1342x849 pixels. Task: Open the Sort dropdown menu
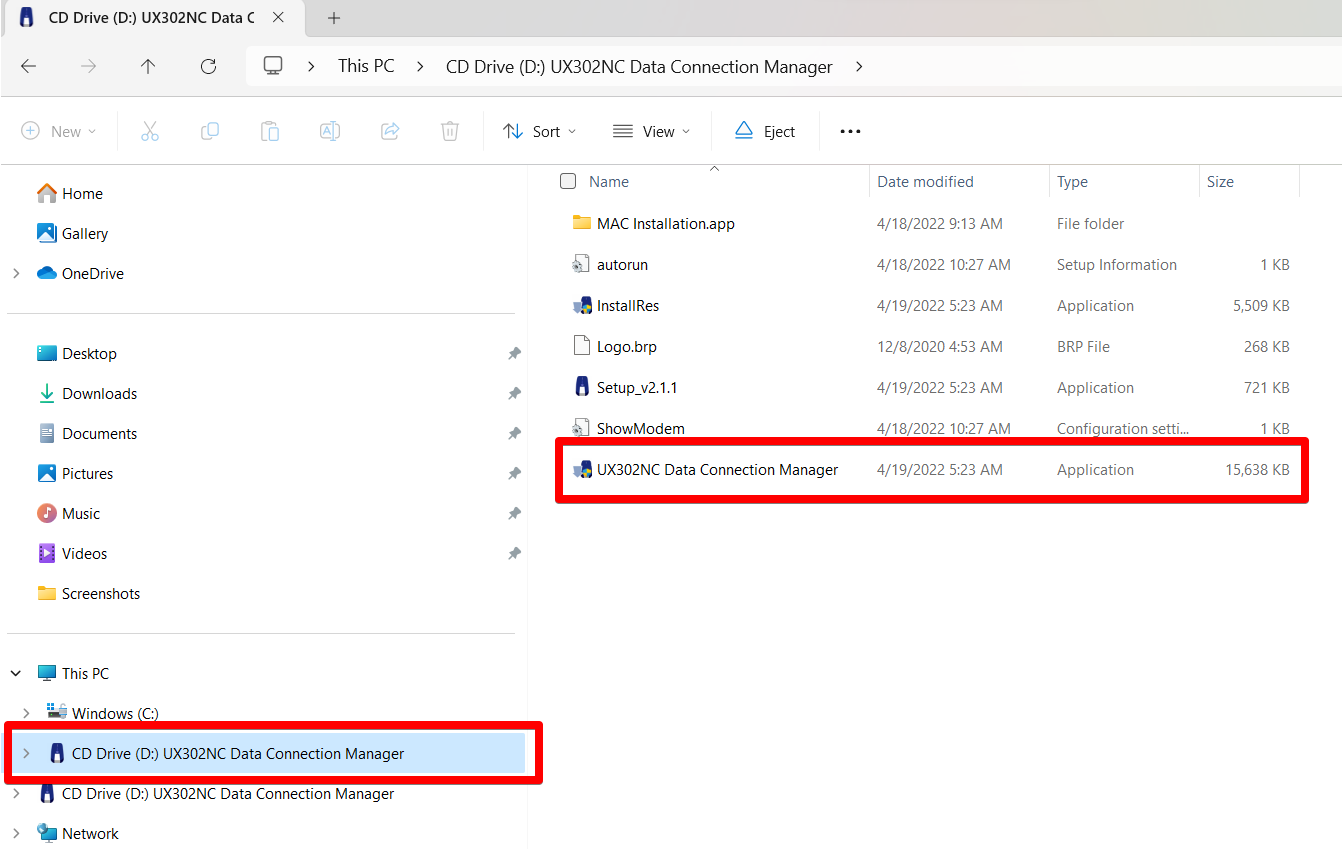540,131
